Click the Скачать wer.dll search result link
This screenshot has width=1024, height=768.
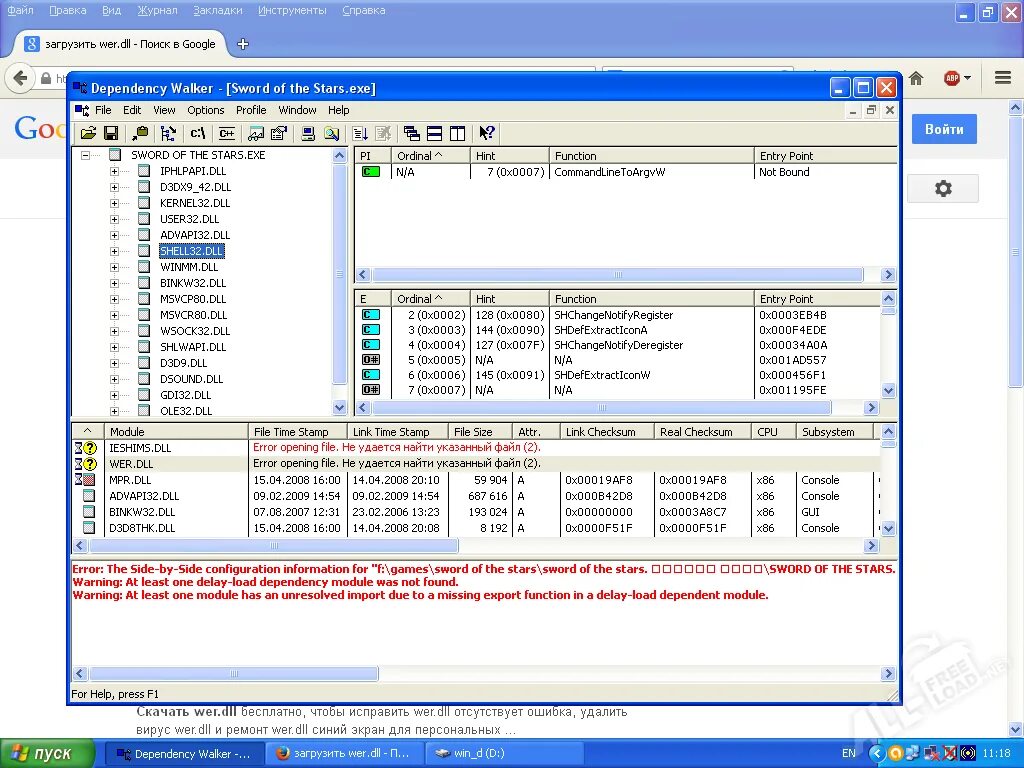click(187, 712)
